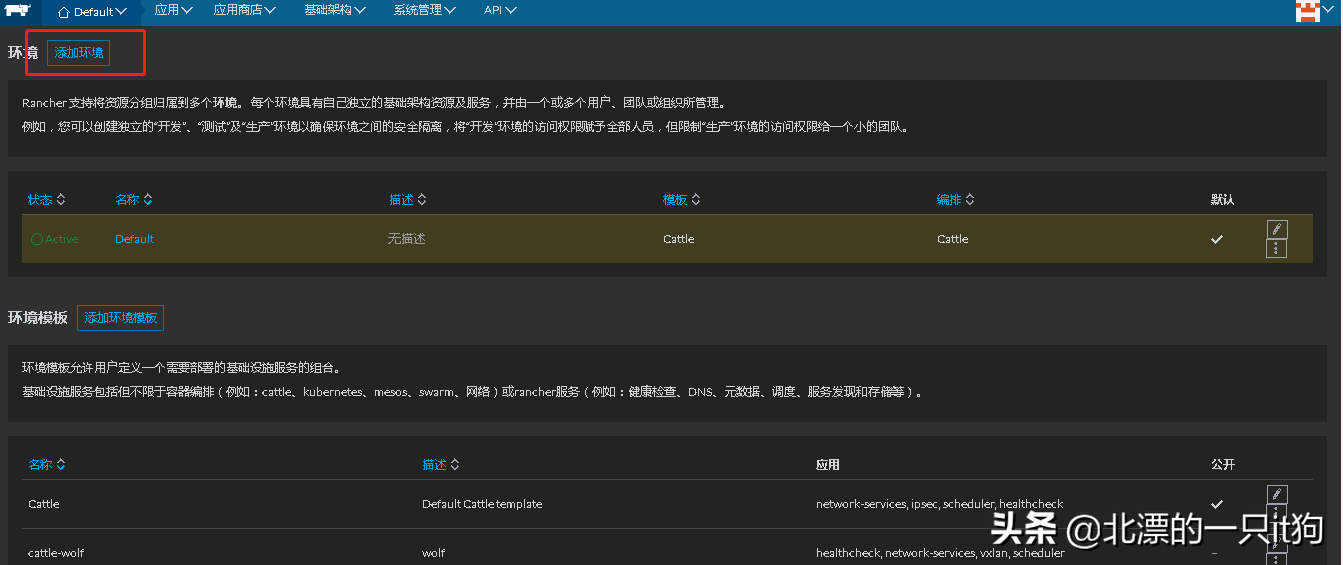This screenshot has width=1343, height=565.
Task: Open the API menu
Action: [x=500, y=10]
